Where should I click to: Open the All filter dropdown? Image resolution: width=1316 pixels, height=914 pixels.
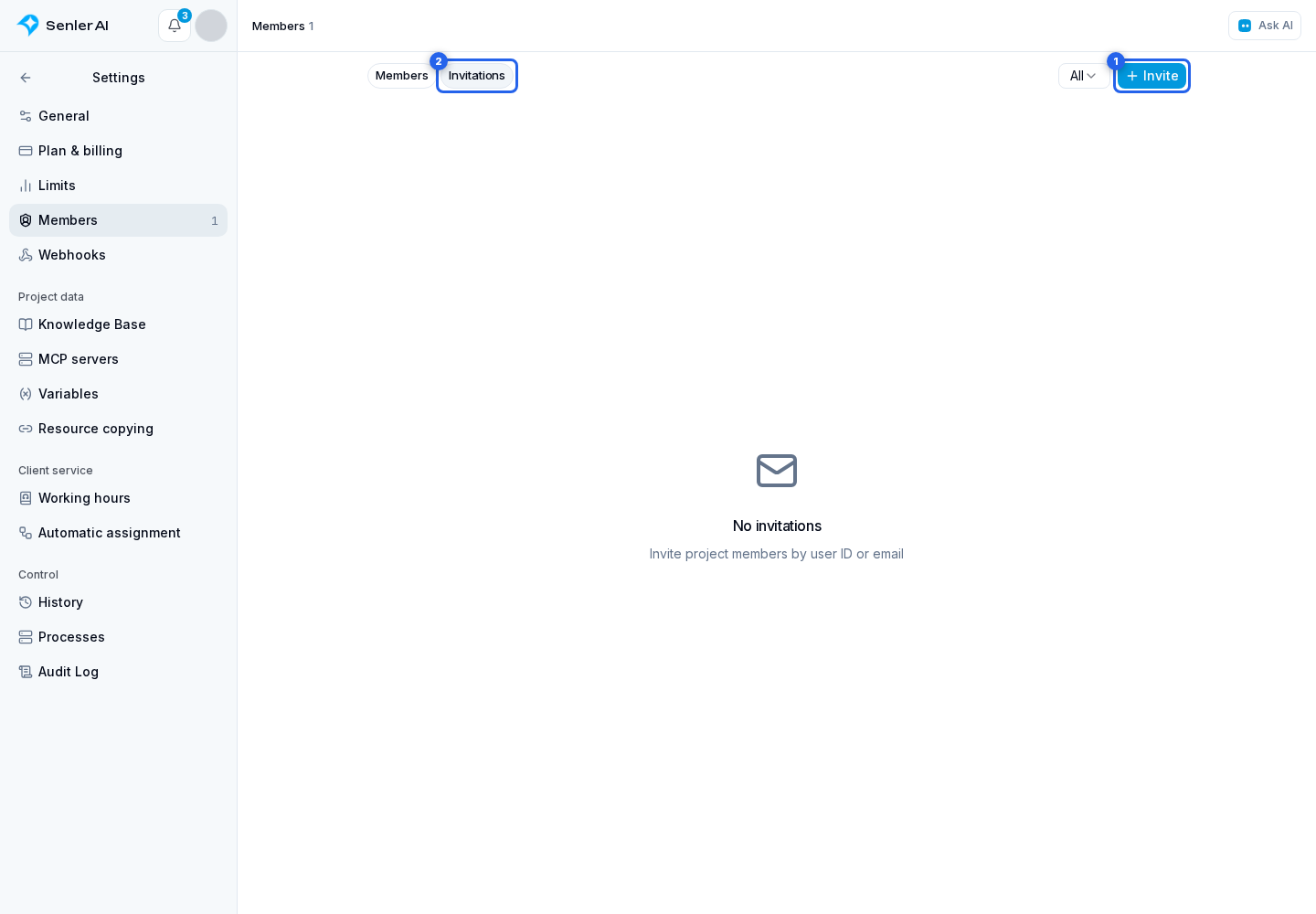click(1084, 76)
